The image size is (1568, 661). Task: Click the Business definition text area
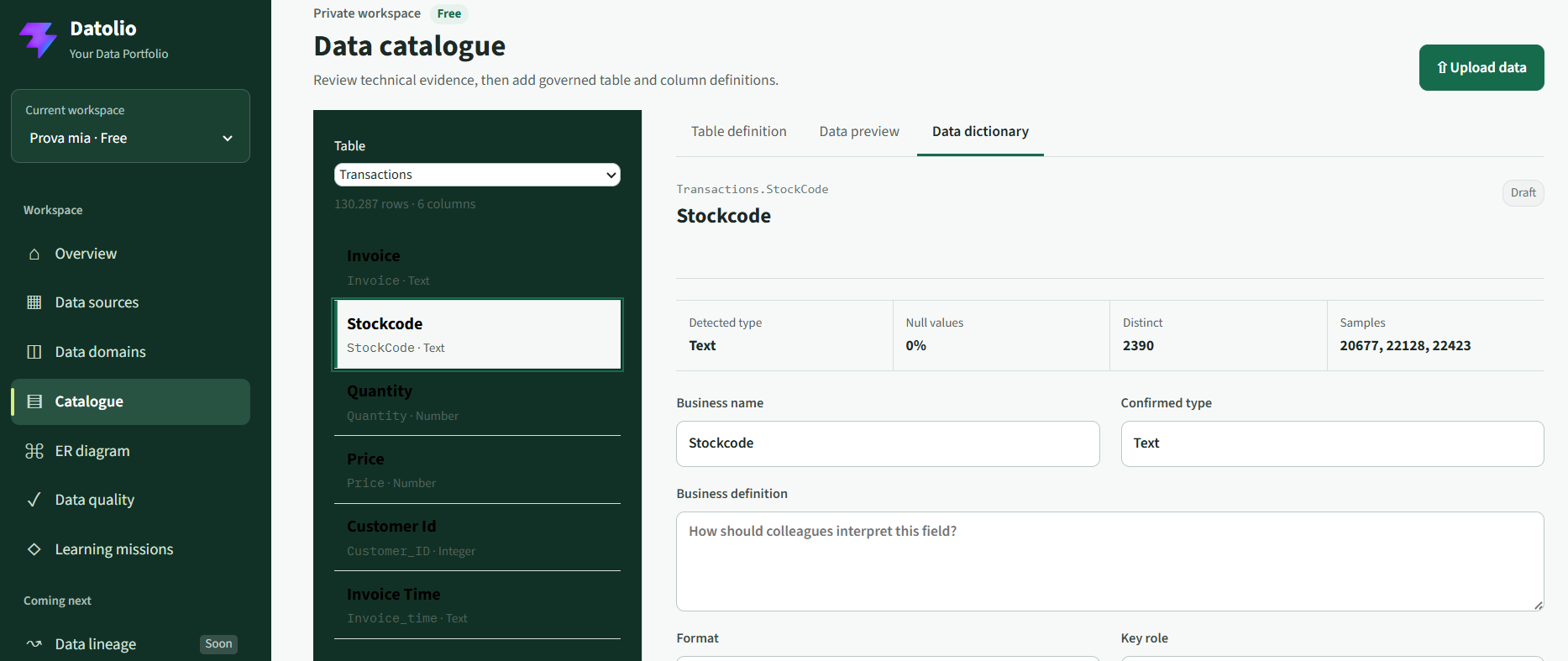1109,561
